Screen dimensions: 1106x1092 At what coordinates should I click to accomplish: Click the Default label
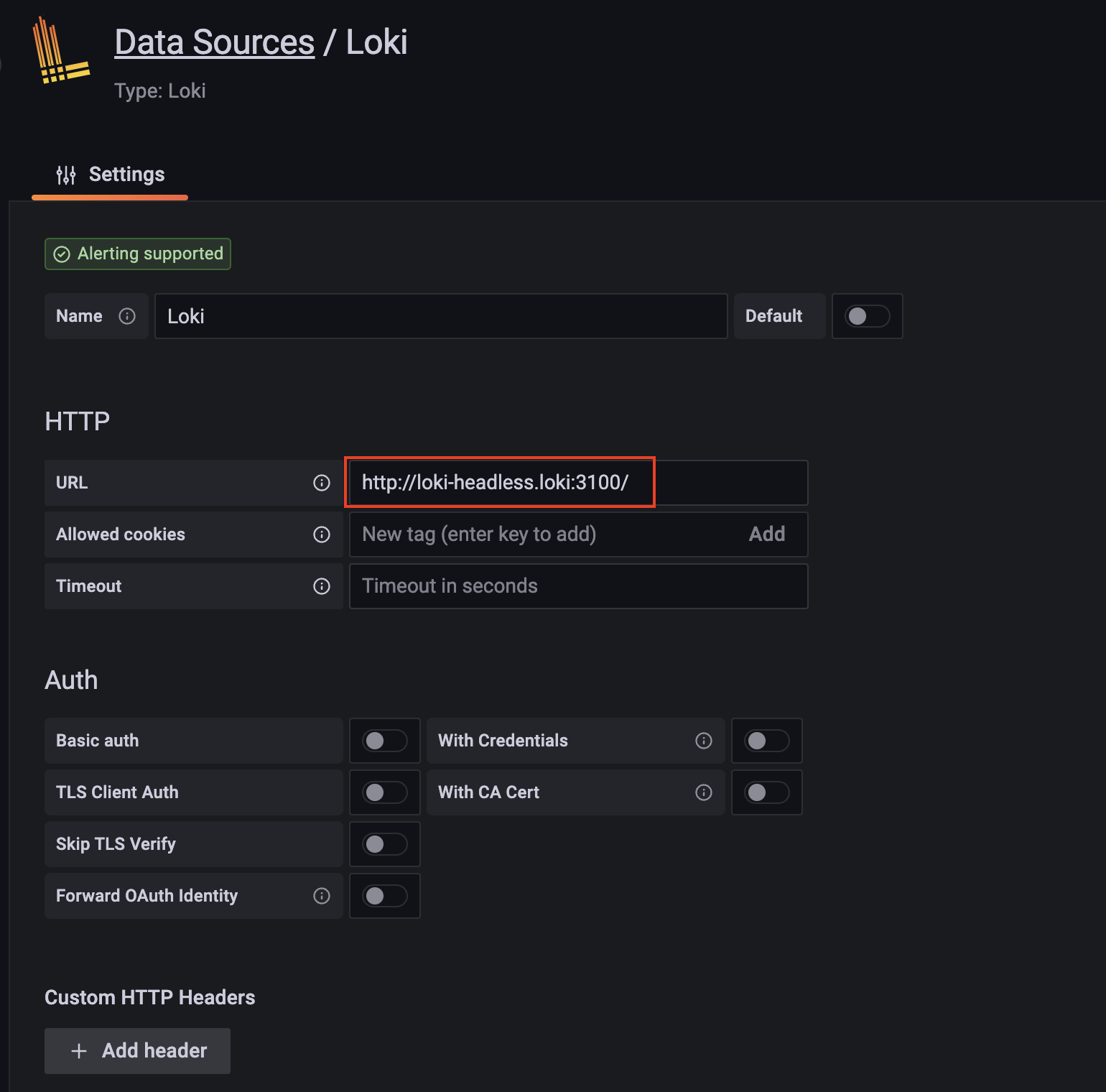click(774, 316)
